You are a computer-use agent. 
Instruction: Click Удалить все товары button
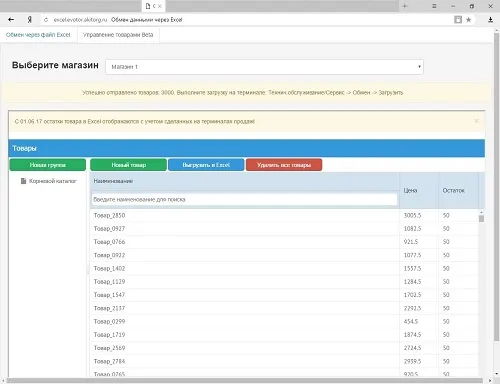(x=284, y=165)
